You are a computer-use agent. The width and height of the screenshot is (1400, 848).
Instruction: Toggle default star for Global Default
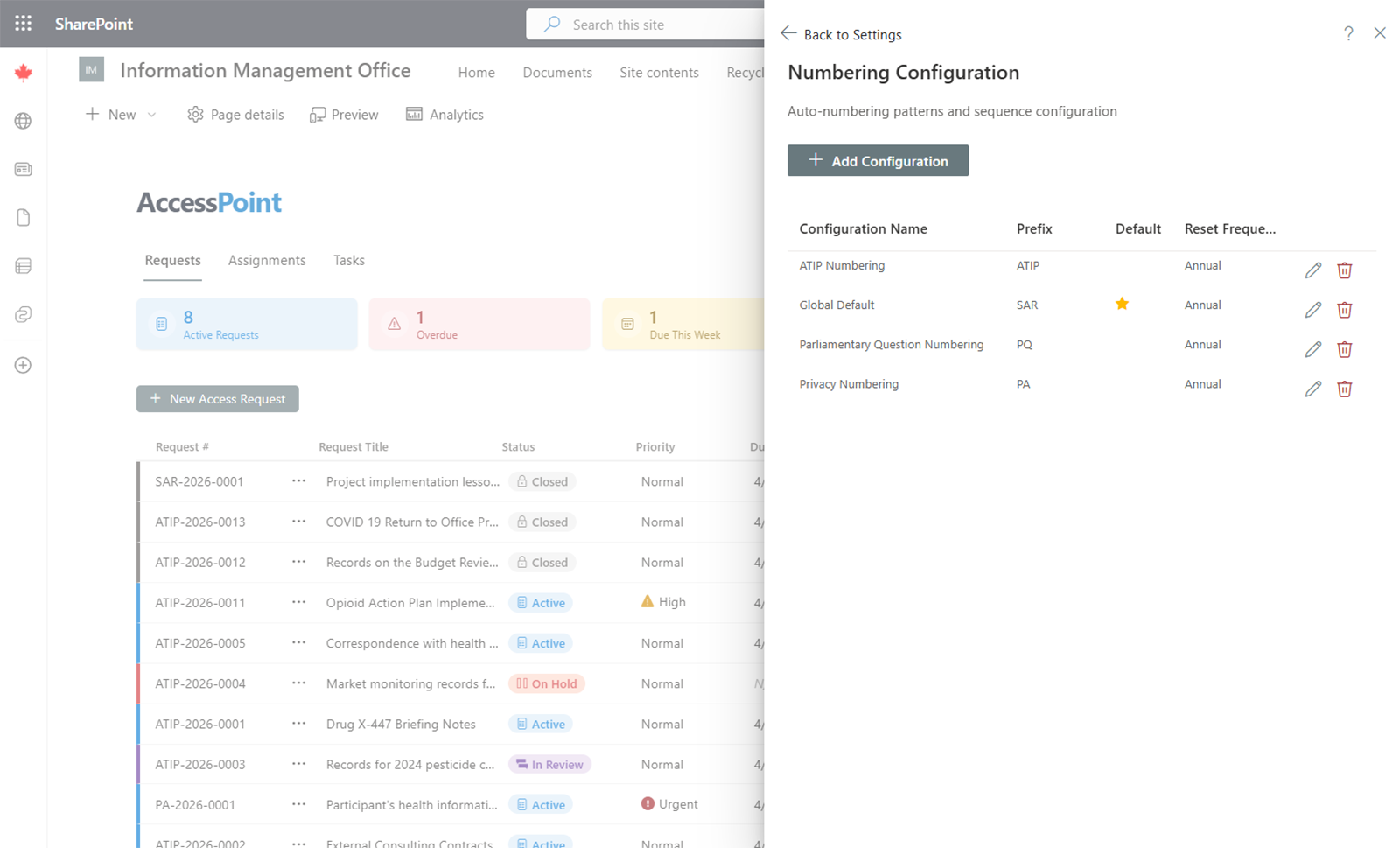(1122, 304)
